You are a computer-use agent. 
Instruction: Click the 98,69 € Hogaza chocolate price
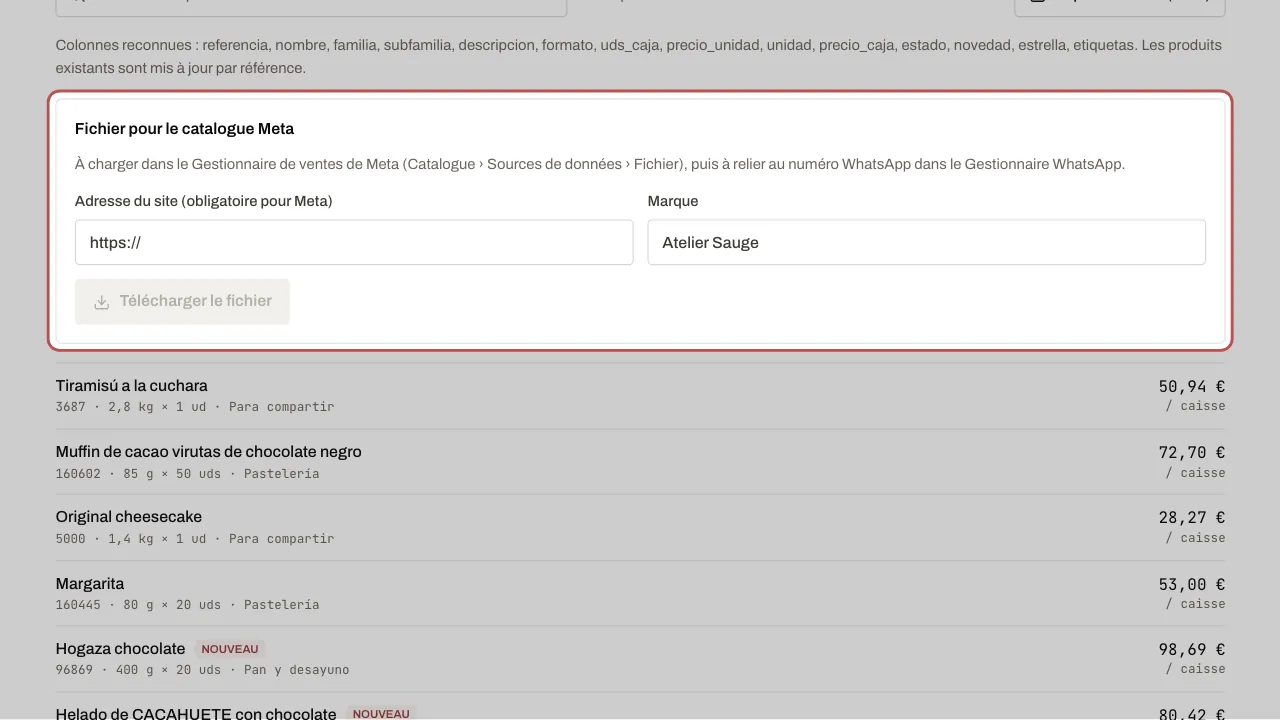point(1192,649)
